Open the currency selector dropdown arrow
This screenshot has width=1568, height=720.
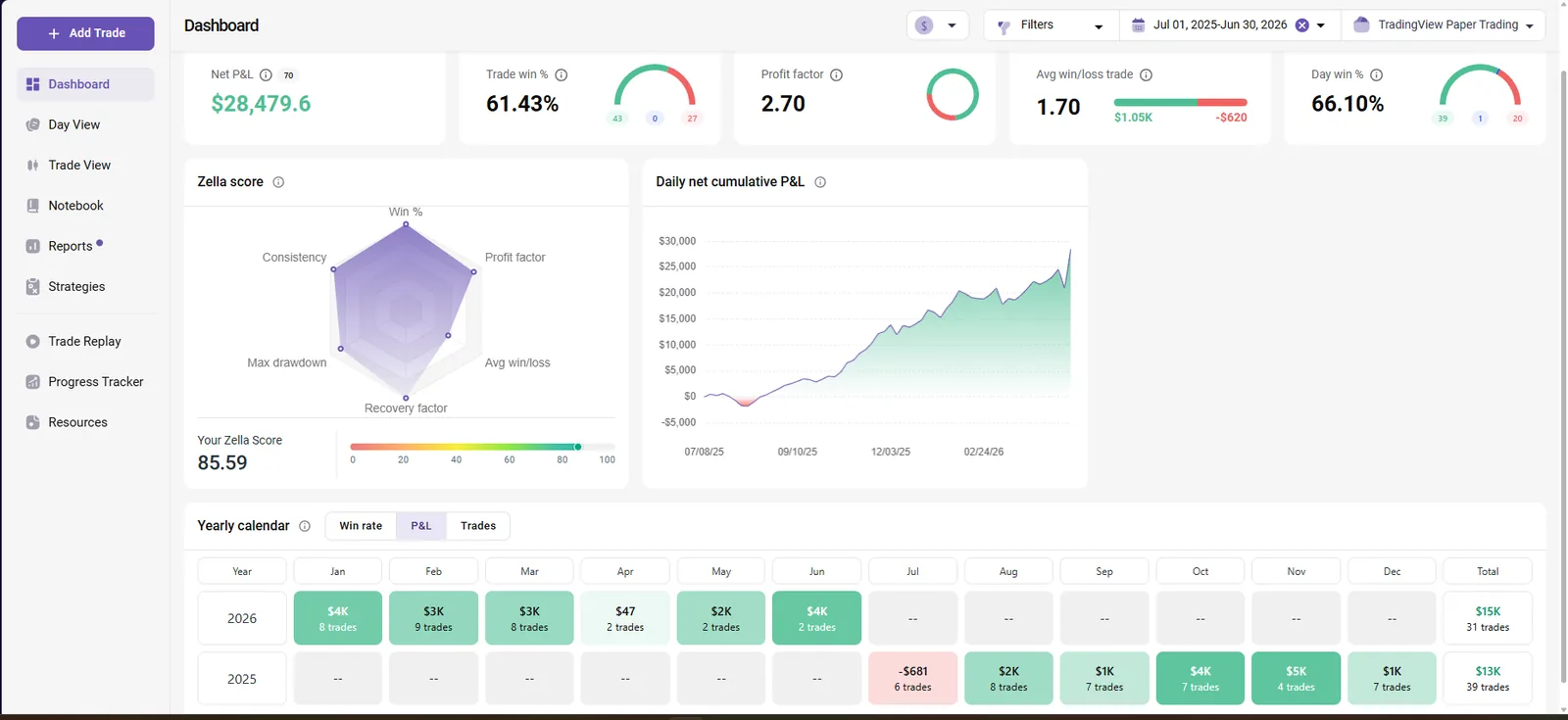point(952,25)
